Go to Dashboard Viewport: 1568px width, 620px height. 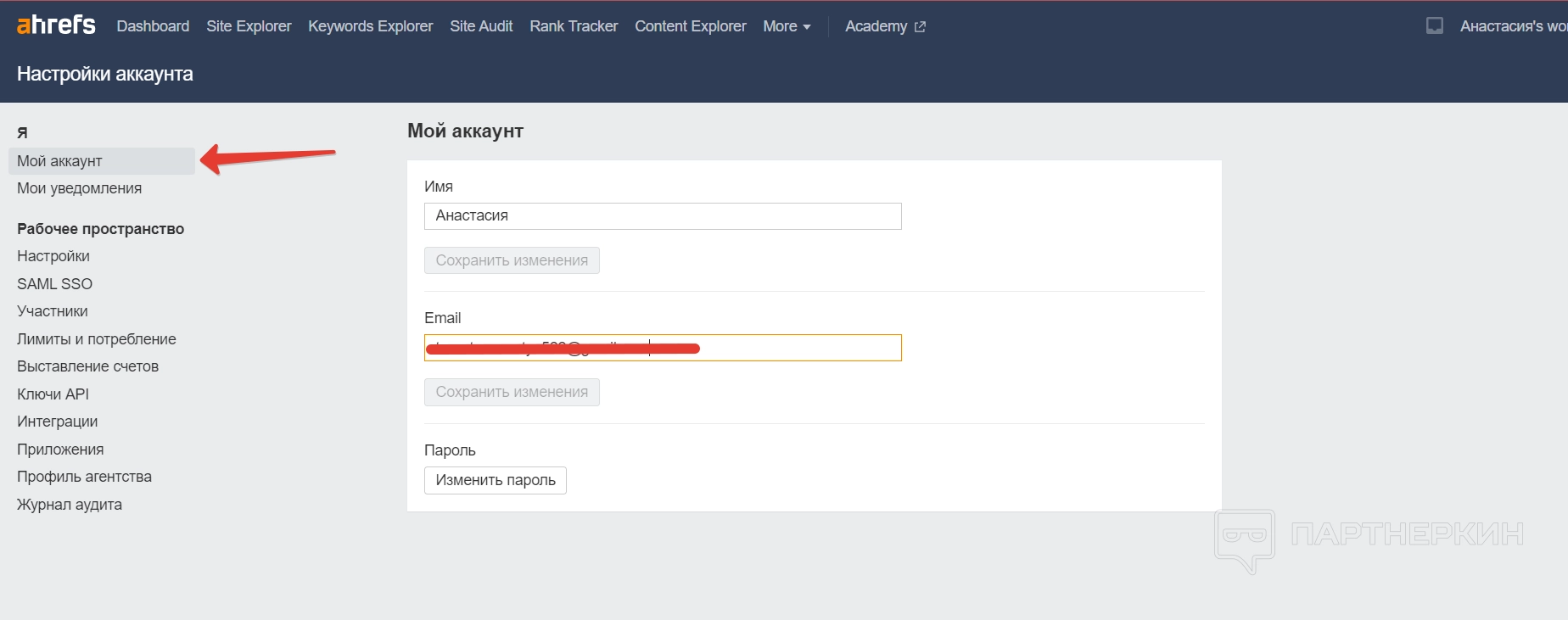(153, 26)
